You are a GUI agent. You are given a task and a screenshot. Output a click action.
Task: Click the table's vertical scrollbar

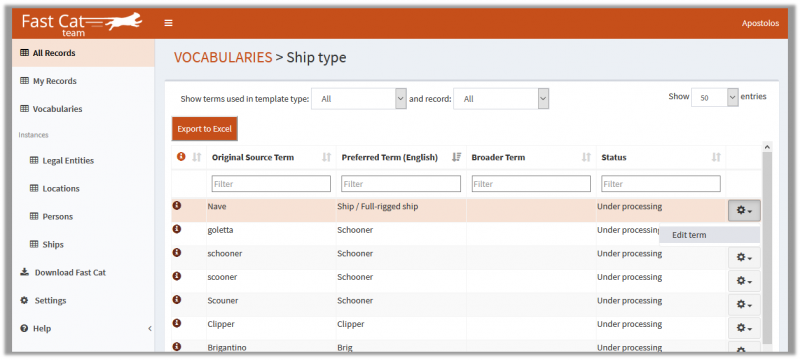(x=767, y=247)
